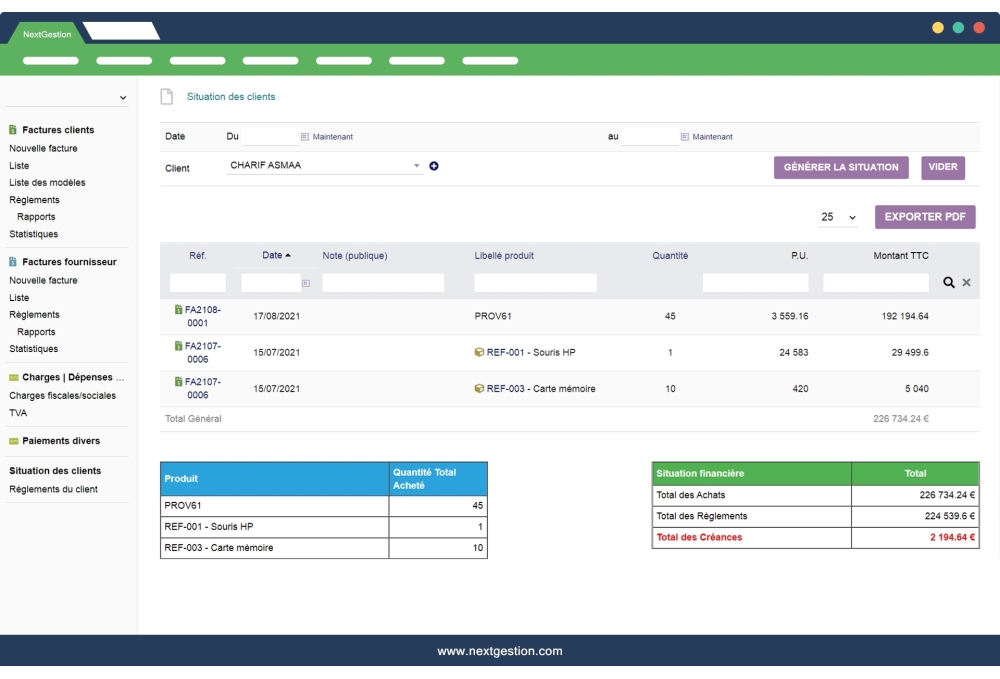Image resolution: width=1000 pixels, height=679 pixels.
Task: Click the yellow window control dot
Action: [938, 28]
